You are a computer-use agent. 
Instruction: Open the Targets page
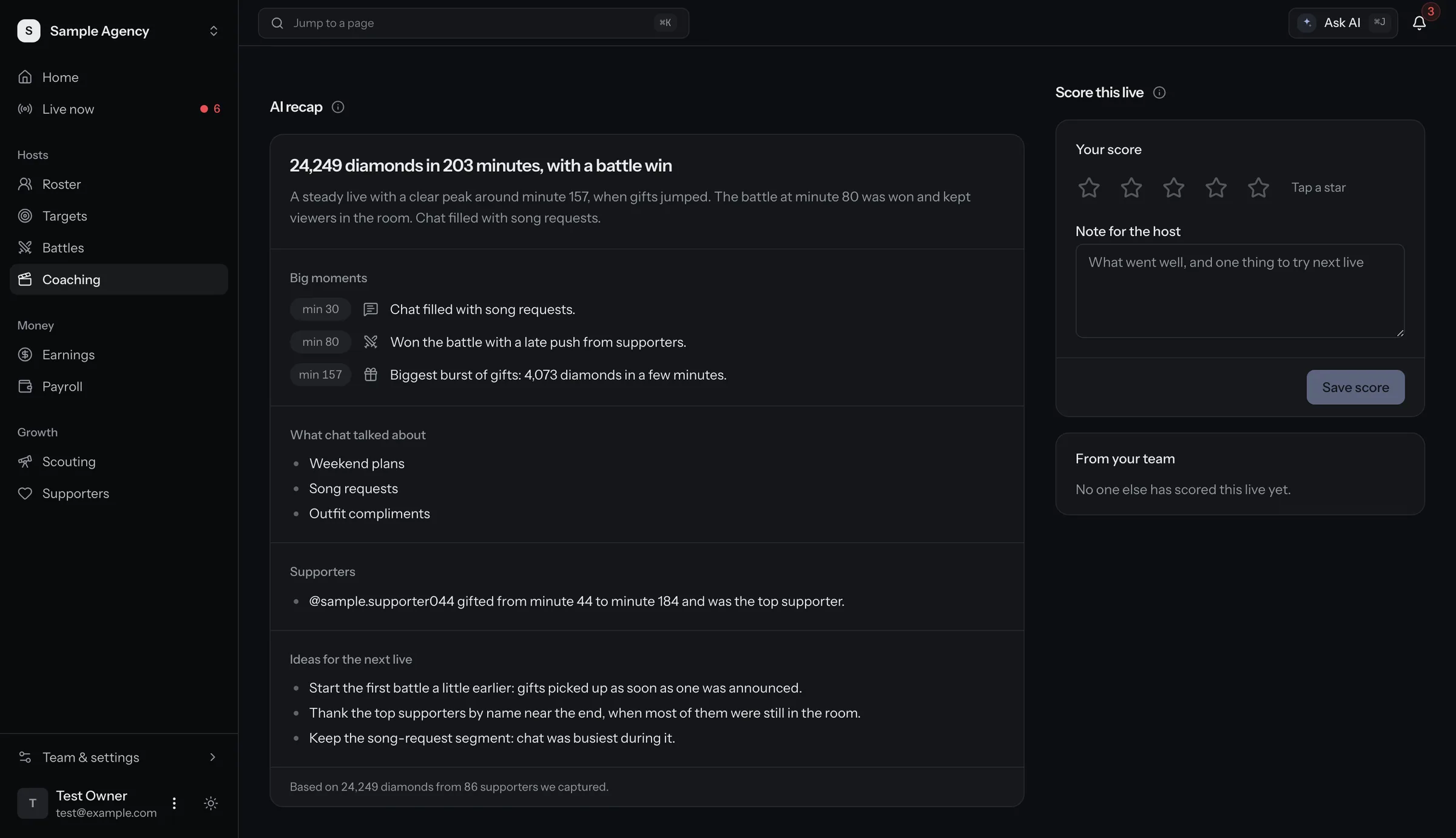click(x=119, y=216)
